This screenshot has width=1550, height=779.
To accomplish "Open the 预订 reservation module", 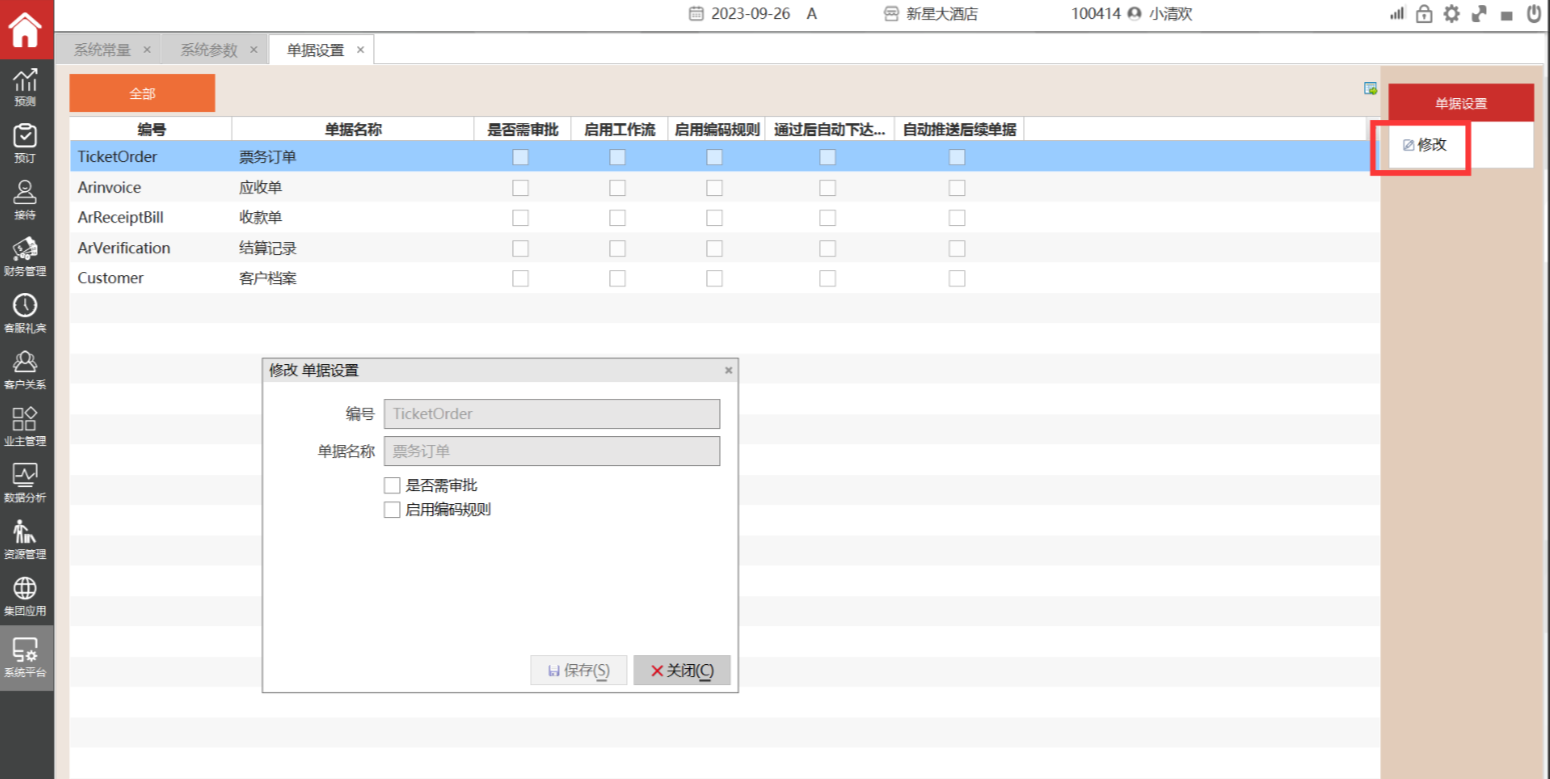I will (x=25, y=142).
